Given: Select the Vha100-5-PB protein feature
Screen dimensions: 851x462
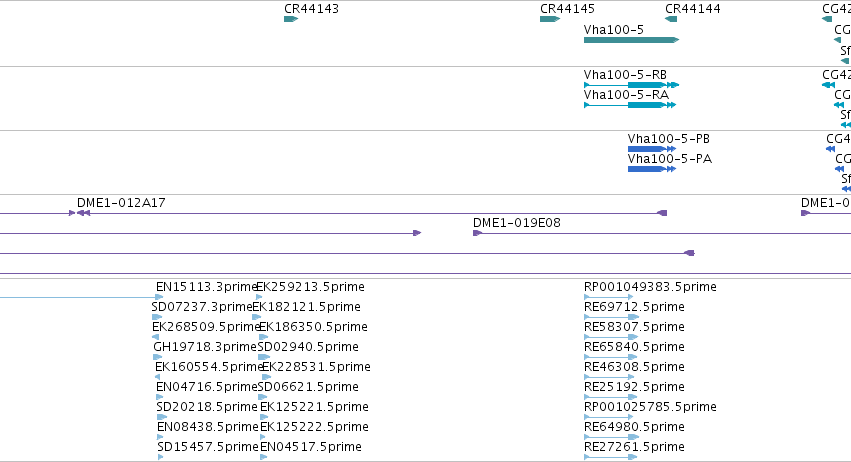Looking at the screenshot, I should pos(652,149).
